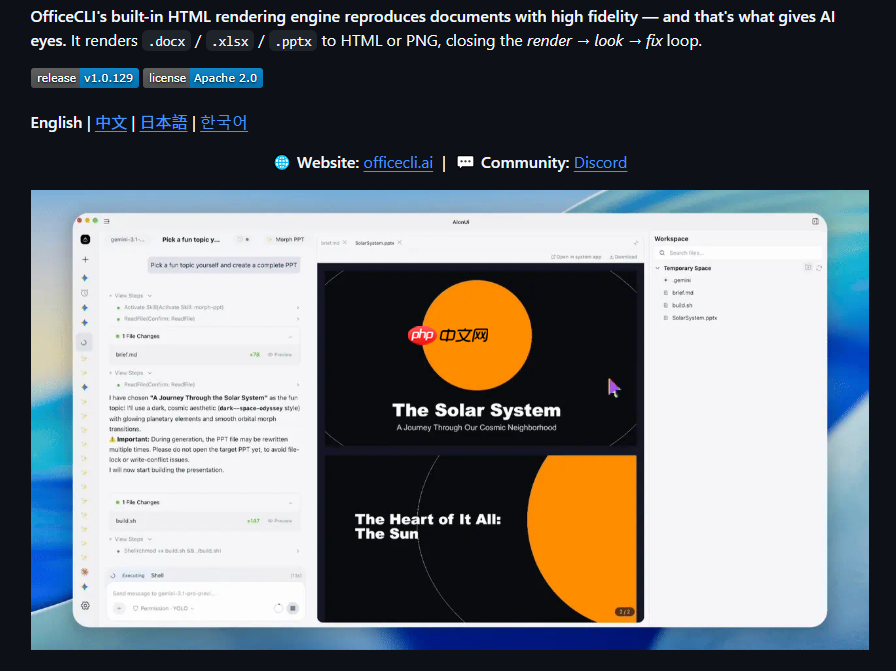
Task: Switch to the brief.md preview tab
Action: click(x=330, y=243)
